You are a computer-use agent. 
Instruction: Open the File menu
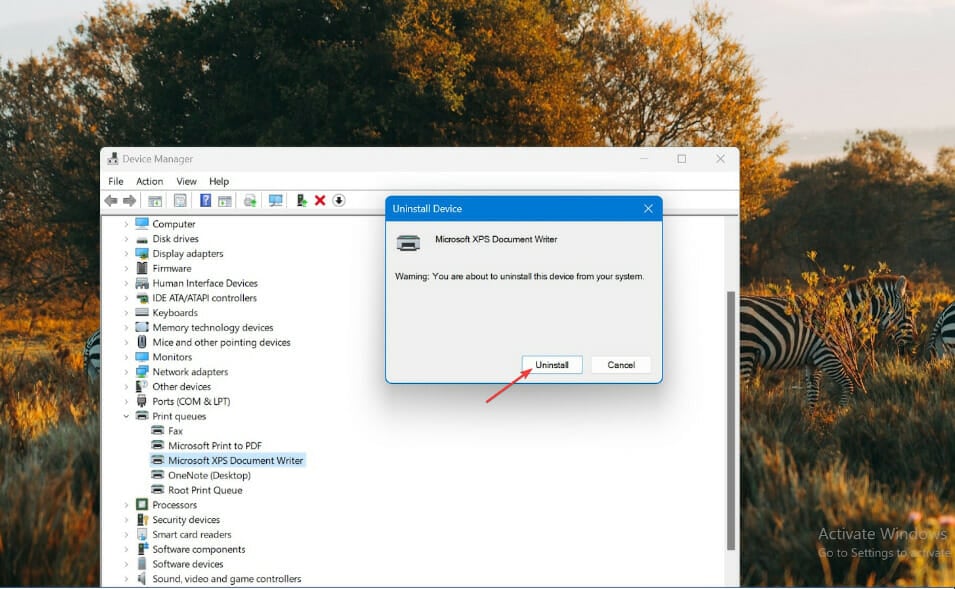click(116, 182)
